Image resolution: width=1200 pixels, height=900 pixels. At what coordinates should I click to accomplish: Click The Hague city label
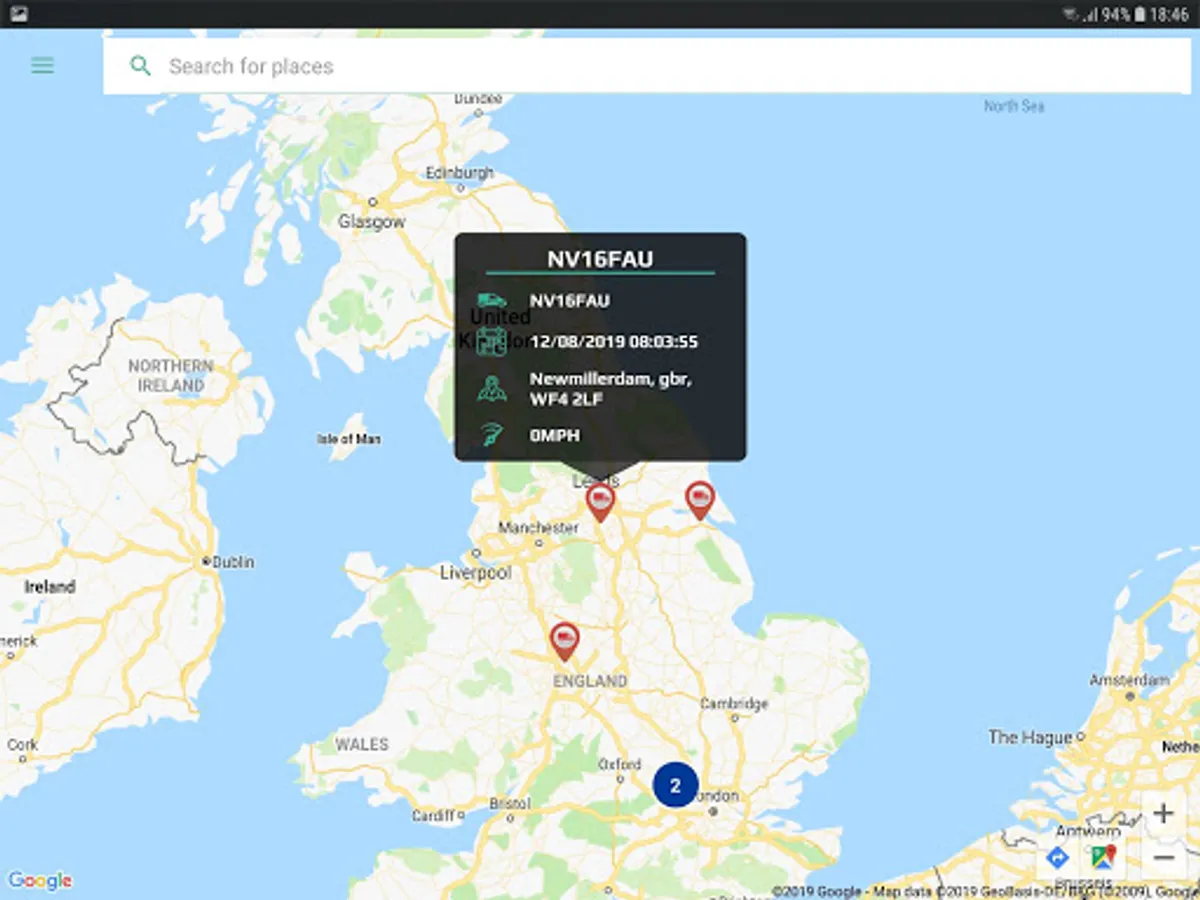(1030, 737)
